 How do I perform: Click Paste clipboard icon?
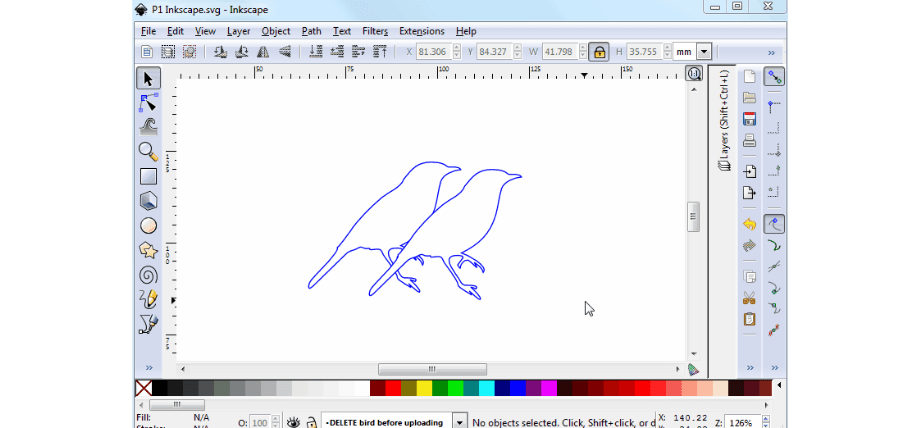tap(749, 319)
